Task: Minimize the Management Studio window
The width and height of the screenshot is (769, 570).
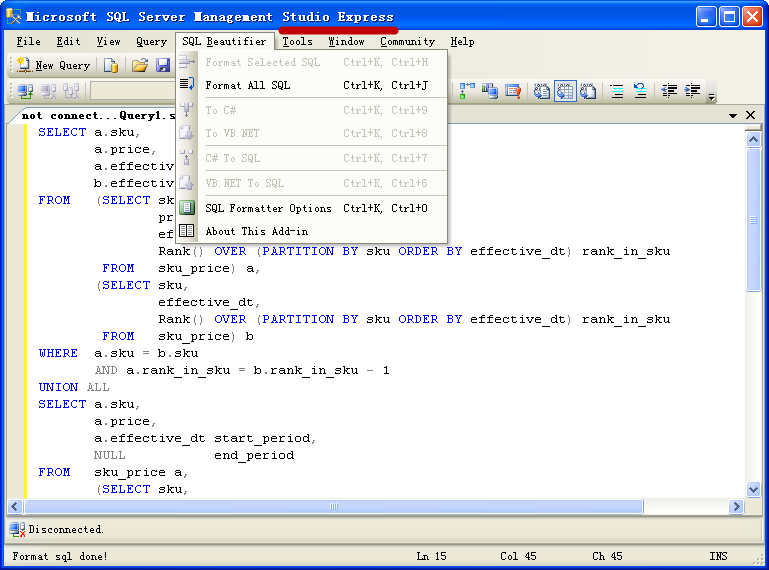Action: (x=706, y=17)
